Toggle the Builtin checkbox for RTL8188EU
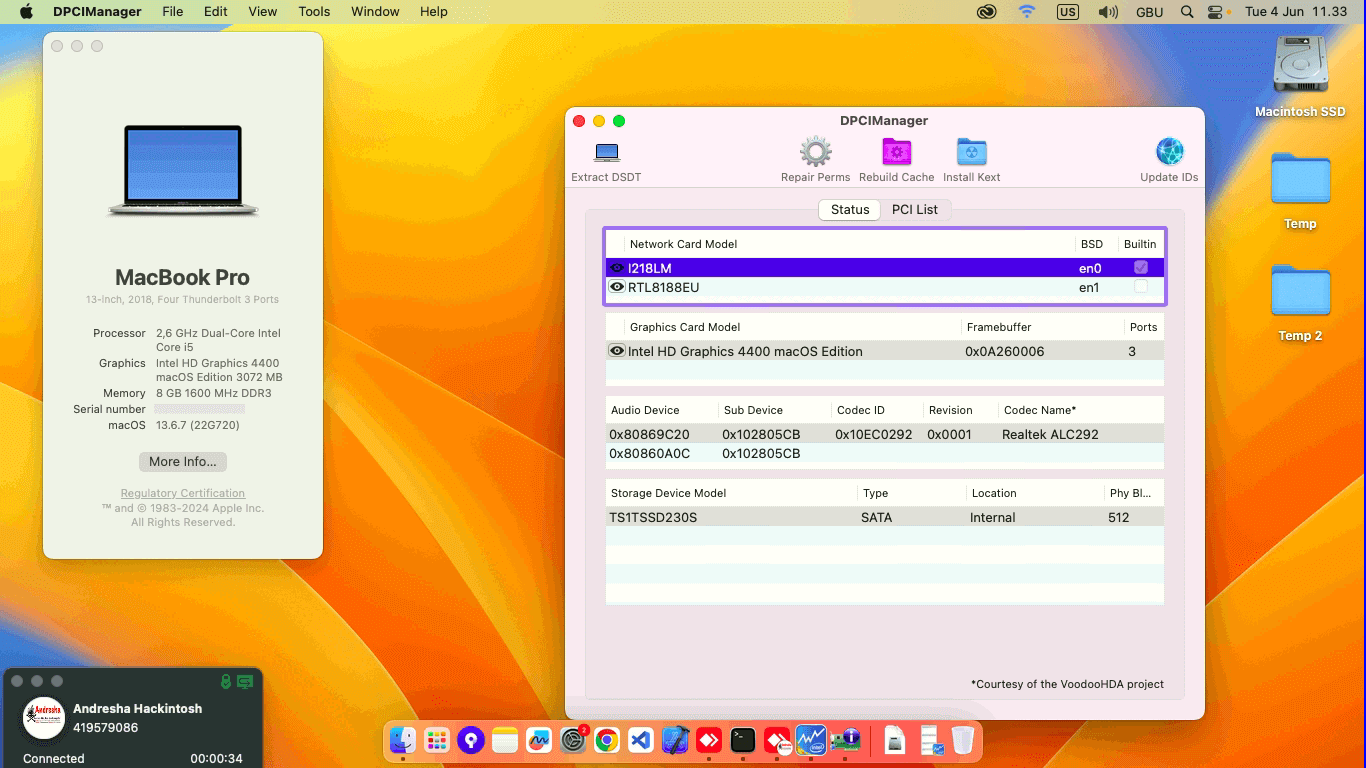 [x=1141, y=287]
